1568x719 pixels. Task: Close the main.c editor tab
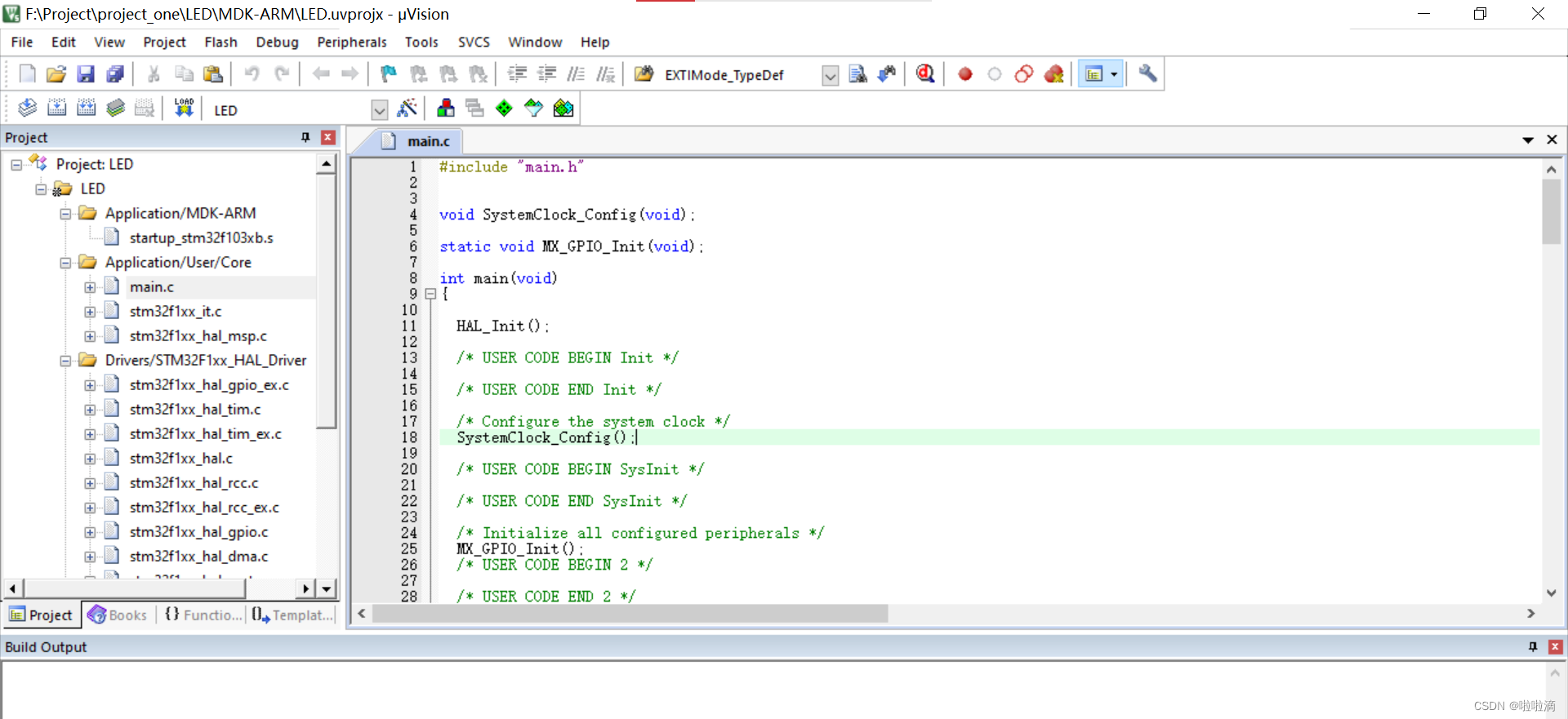pyautogui.click(x=1552, y=140)
